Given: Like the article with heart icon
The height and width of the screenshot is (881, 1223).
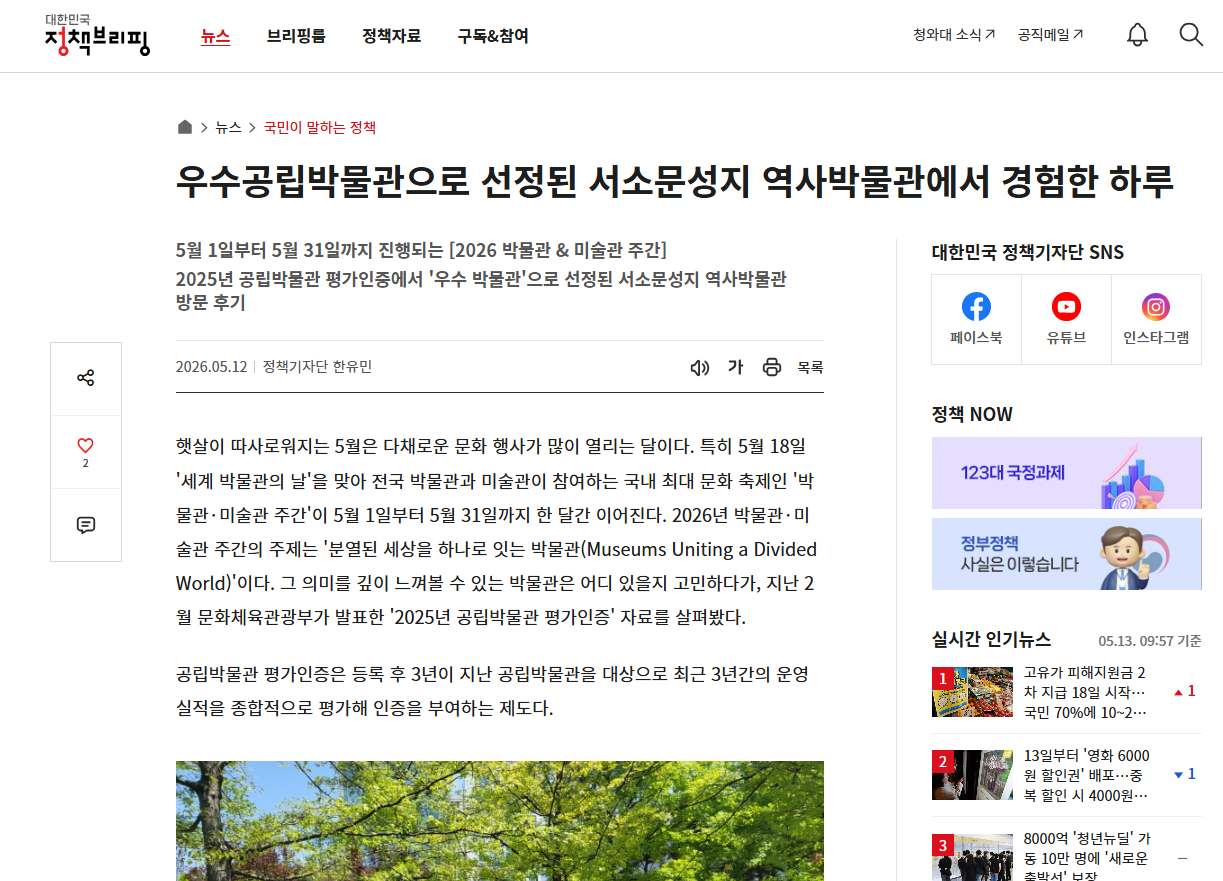Looking at the screenshot, I should 86,446.
